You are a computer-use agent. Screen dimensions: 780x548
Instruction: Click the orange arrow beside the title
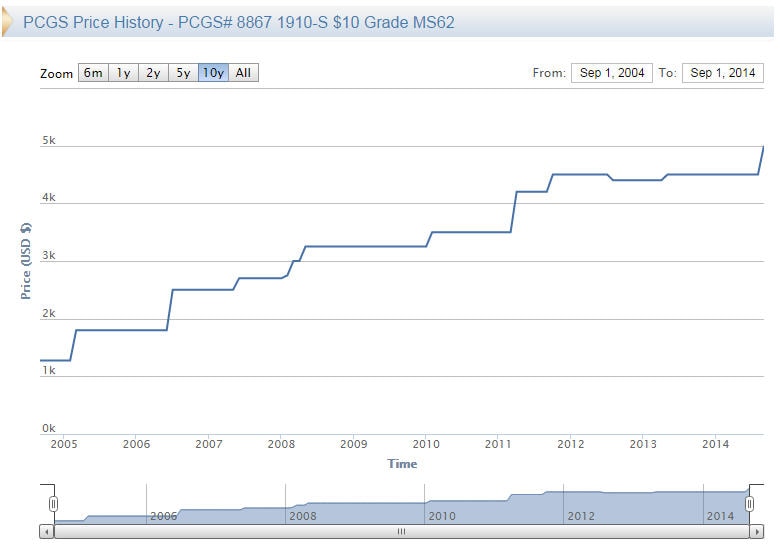8,21
